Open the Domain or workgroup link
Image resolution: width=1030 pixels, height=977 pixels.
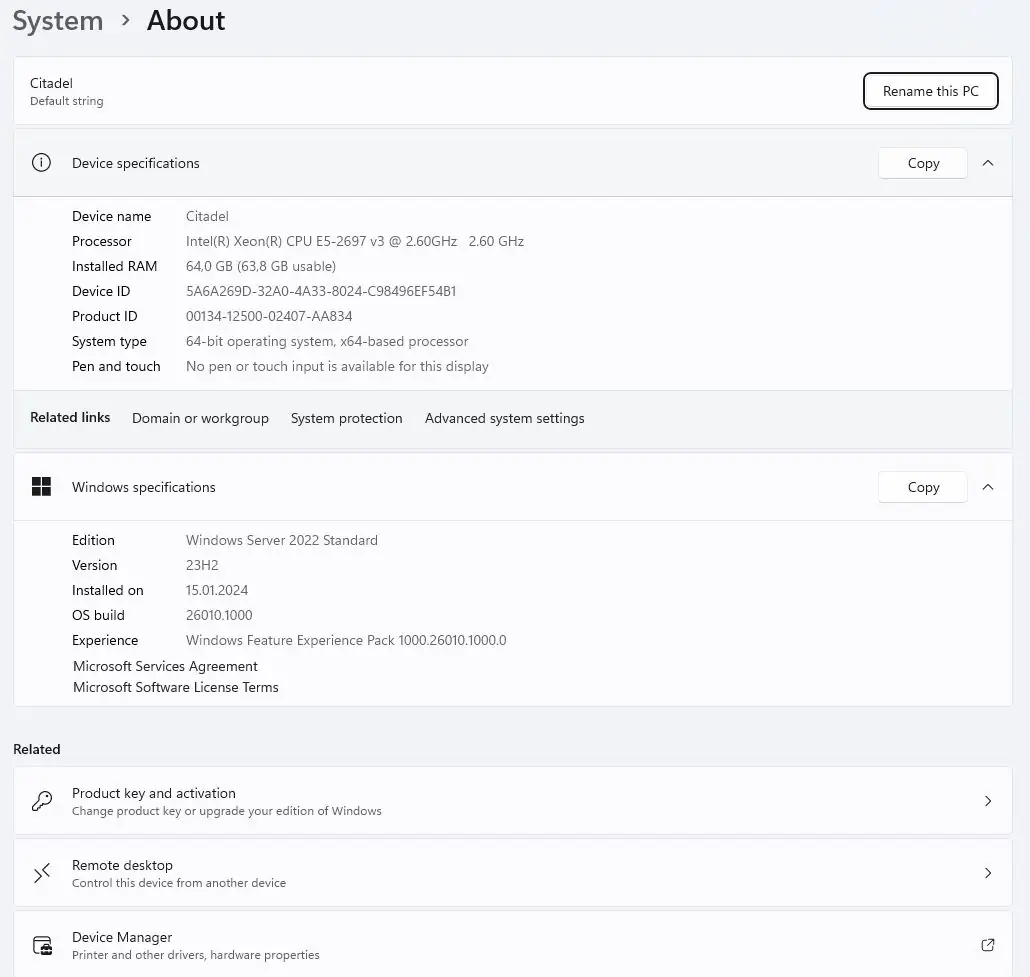(200, 418)
